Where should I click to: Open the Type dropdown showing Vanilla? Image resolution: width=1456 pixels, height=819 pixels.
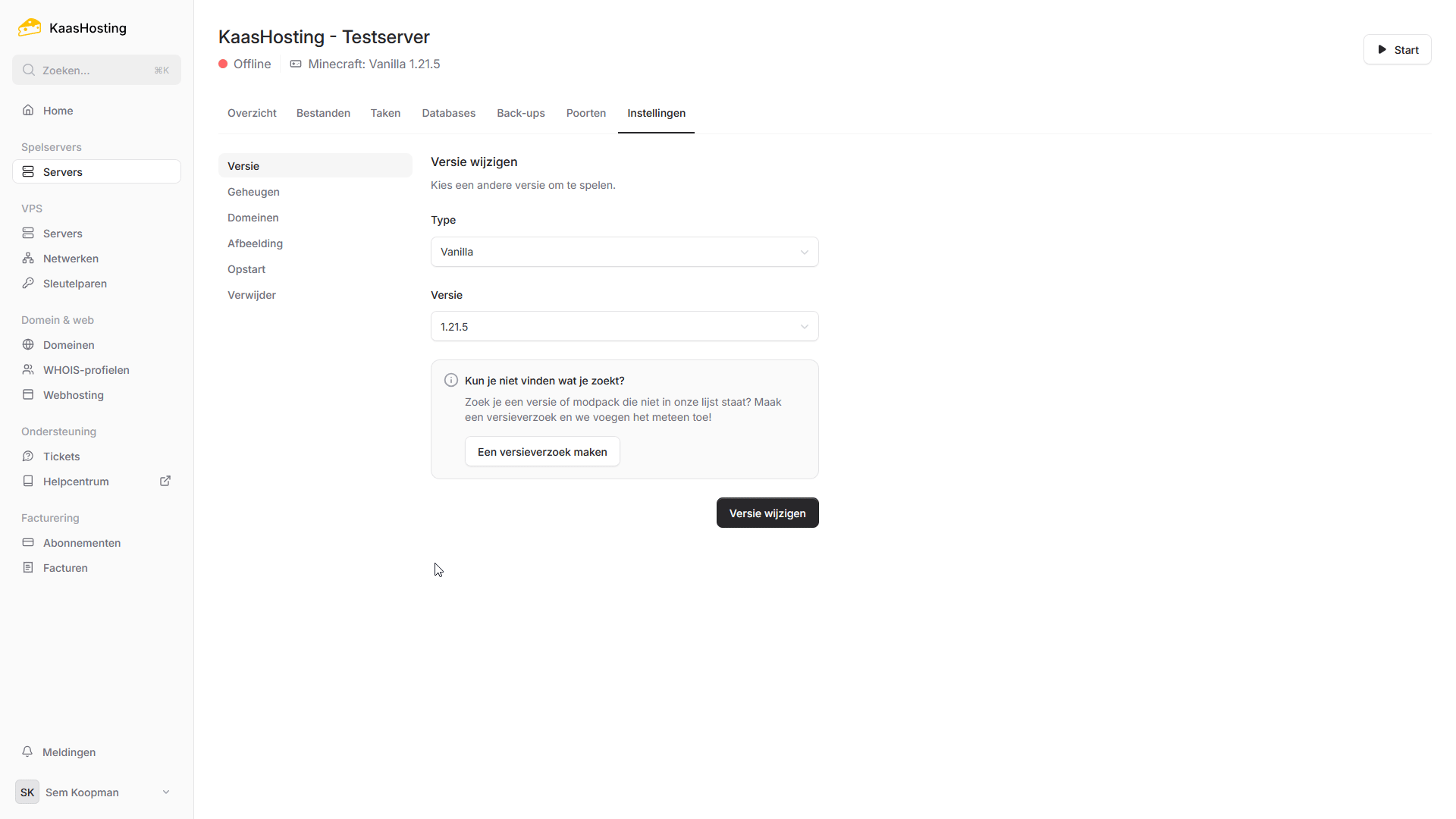624,252
